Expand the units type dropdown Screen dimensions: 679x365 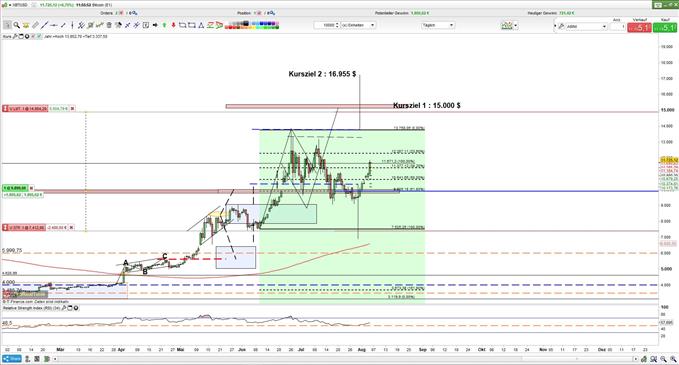click(358, 25)
